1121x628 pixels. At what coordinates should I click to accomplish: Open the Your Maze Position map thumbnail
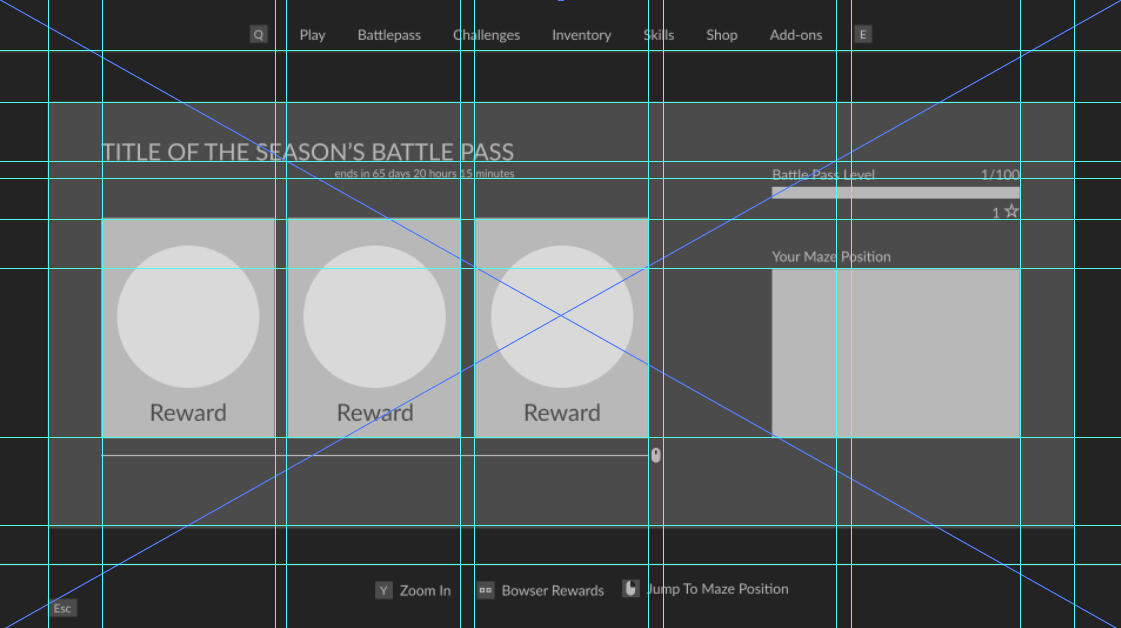pyautogui.click(x=896, y=352)
